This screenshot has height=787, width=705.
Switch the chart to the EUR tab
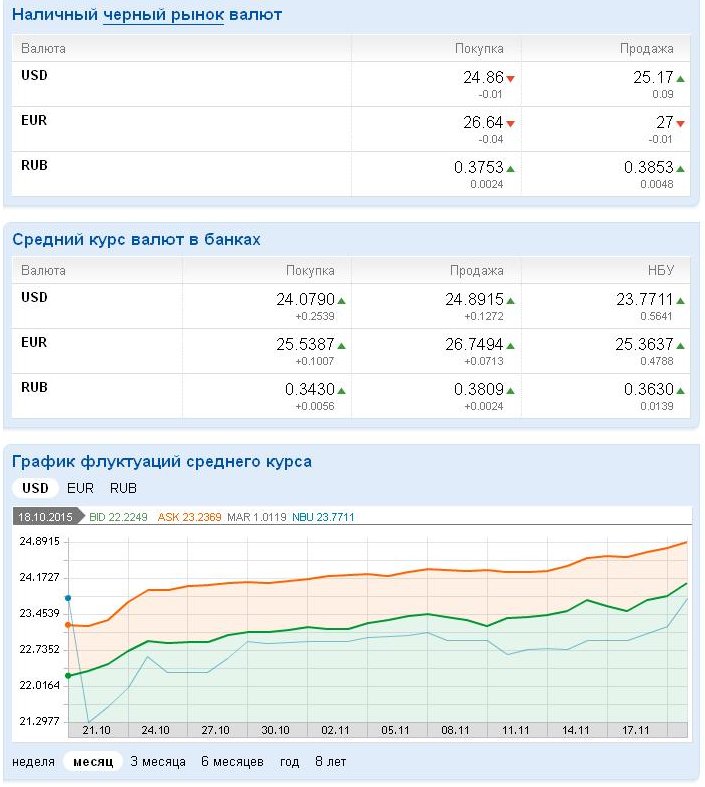80,488
